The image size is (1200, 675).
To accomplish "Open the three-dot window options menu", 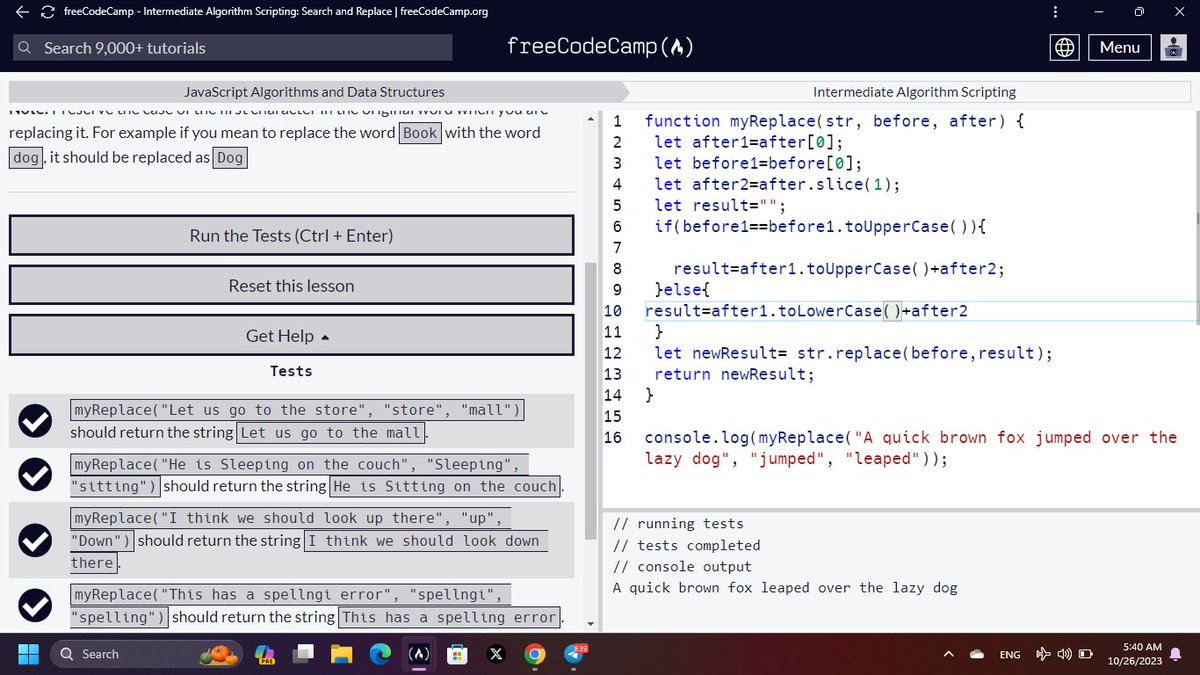I will pos(1054,12).
